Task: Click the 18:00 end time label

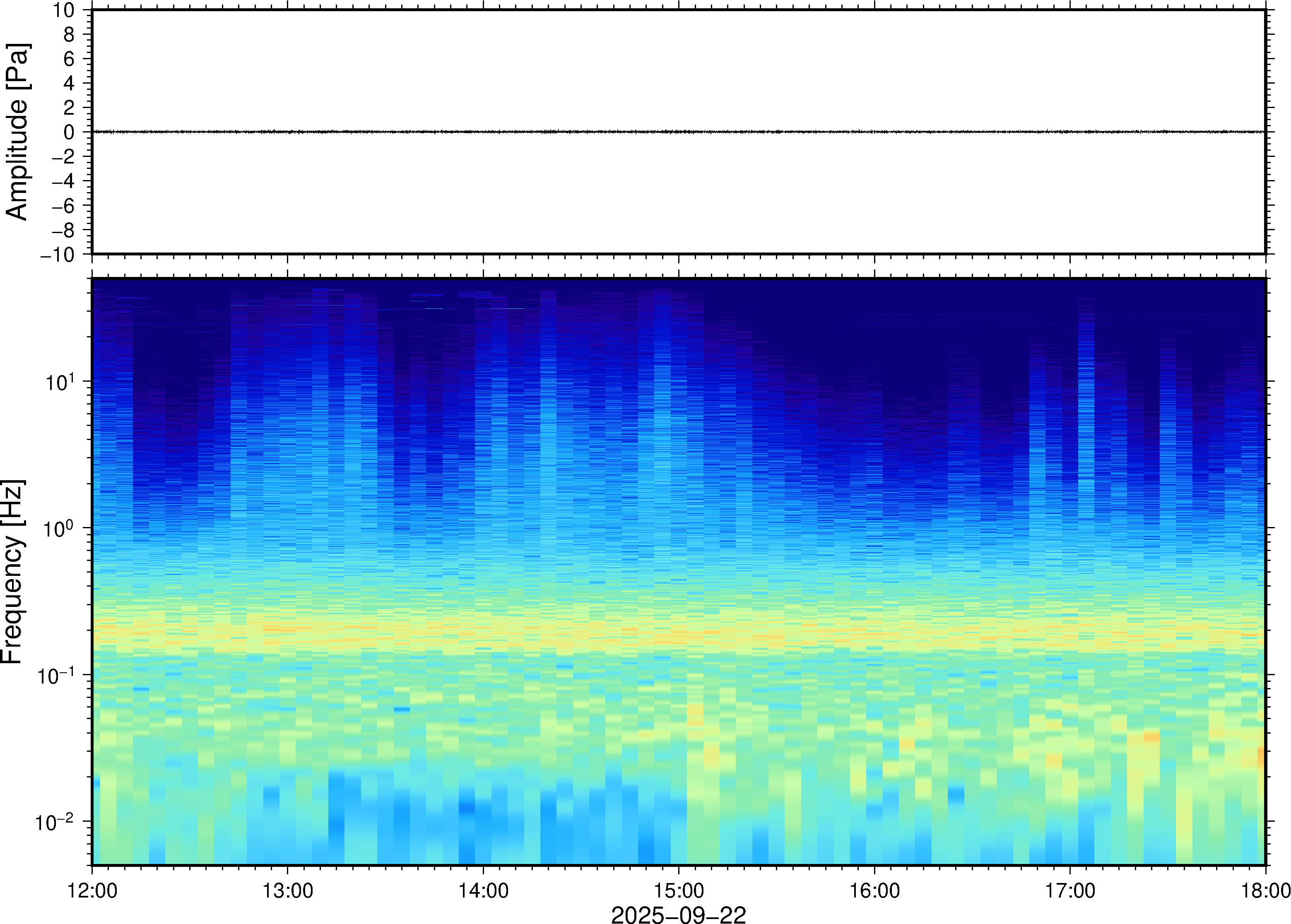Action: [1265, 890]
